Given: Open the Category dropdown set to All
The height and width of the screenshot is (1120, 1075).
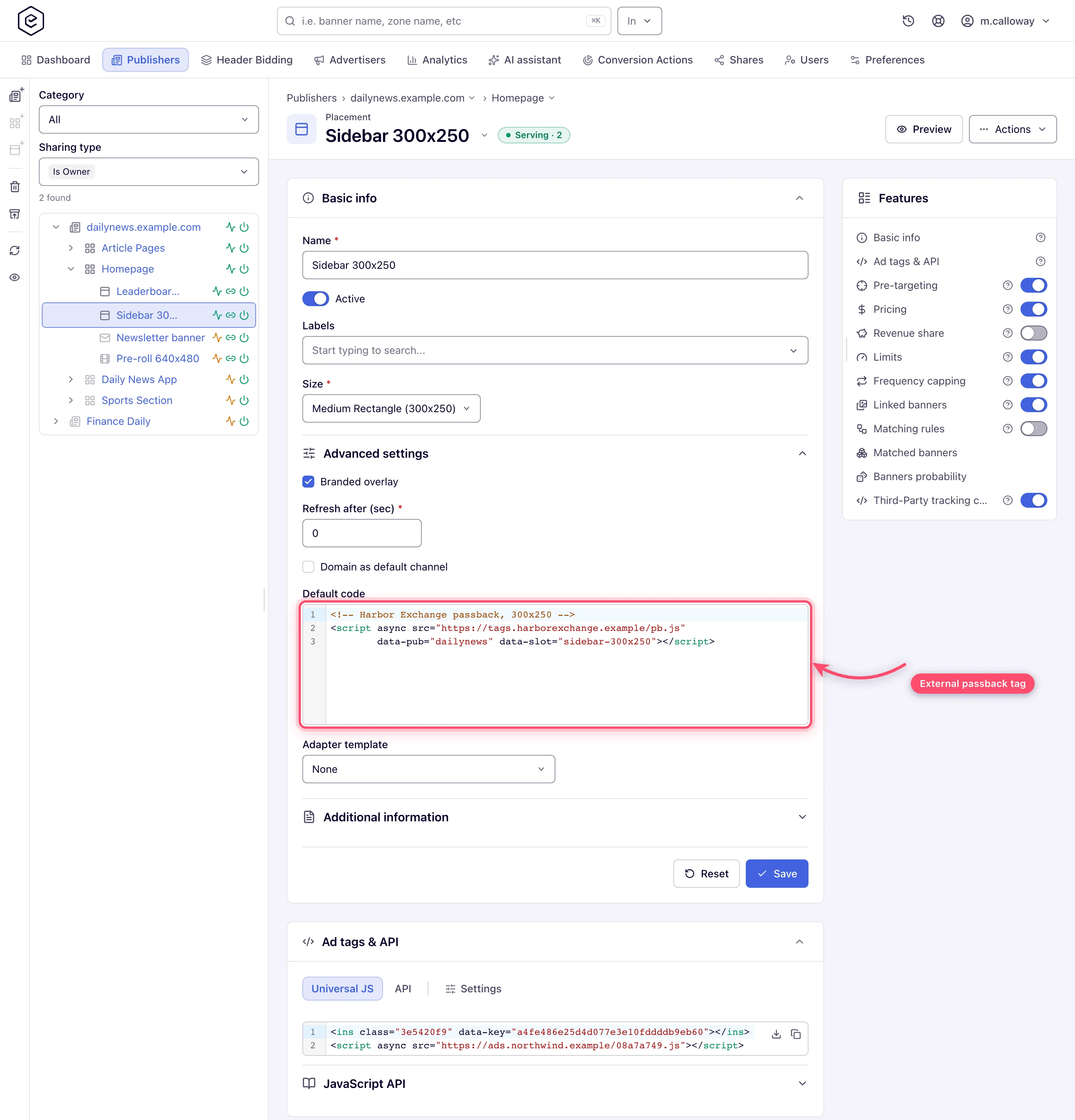Looking at the screenshot, I should coord(149,119).
